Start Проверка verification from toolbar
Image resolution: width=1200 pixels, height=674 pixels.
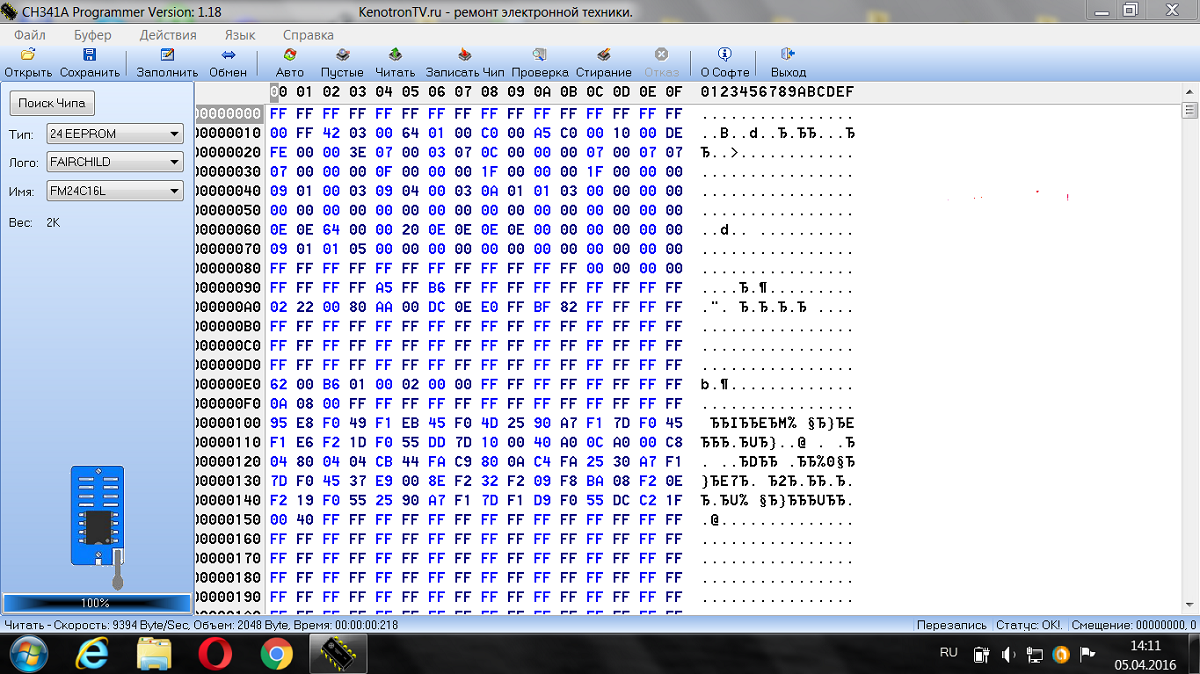click(540, 56)
